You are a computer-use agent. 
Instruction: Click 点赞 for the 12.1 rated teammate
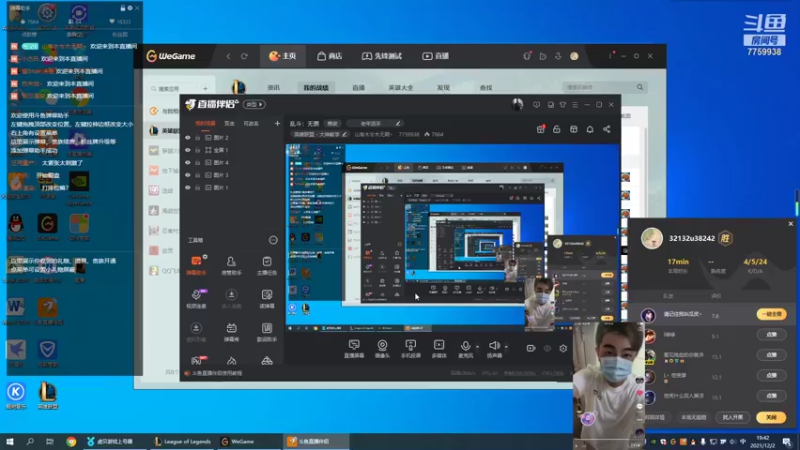click(771, 376)
